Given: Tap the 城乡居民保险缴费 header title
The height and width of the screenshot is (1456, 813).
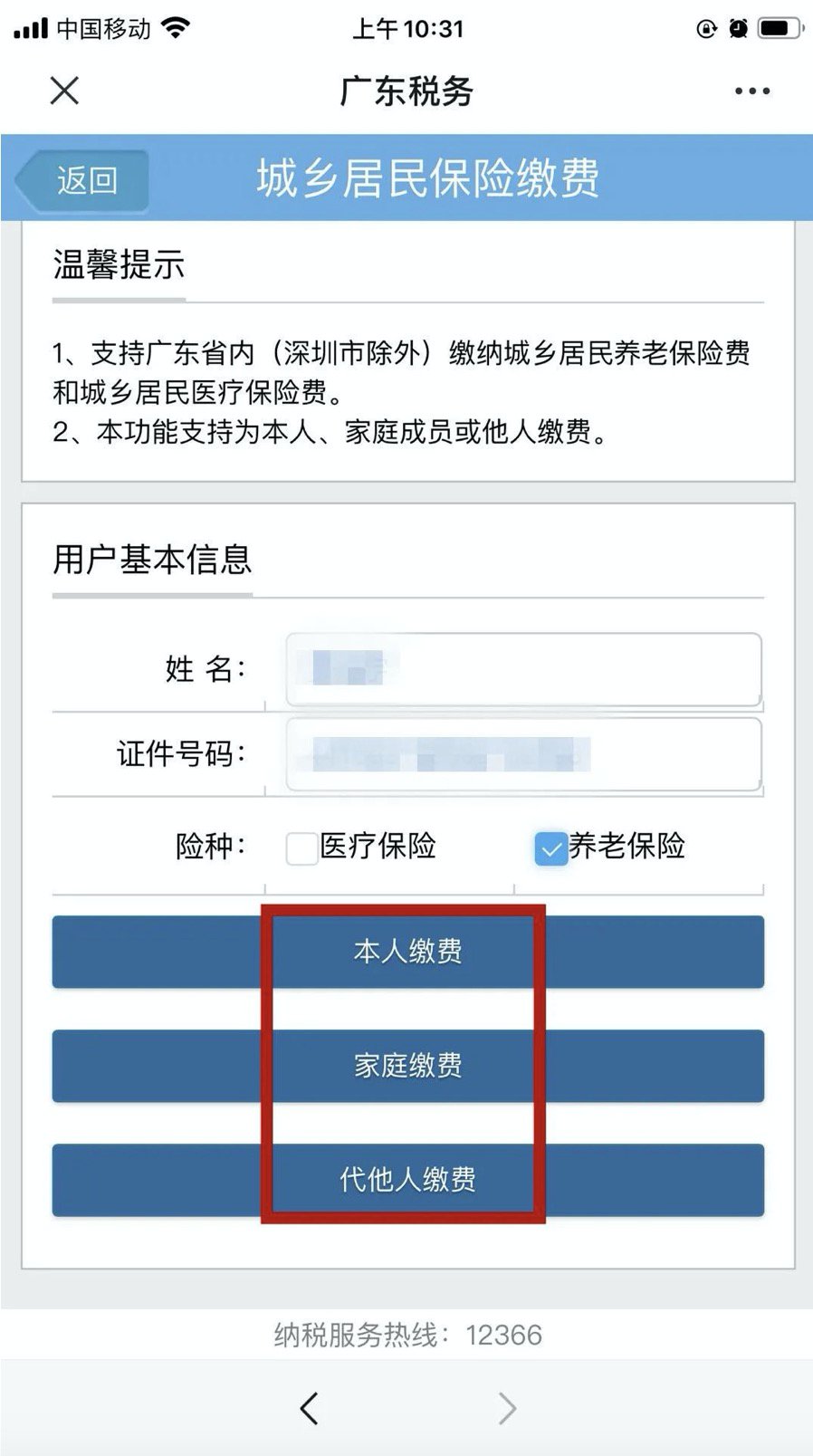Looking at the screenshot, I should pyautogui.click(x=427, y=178).
